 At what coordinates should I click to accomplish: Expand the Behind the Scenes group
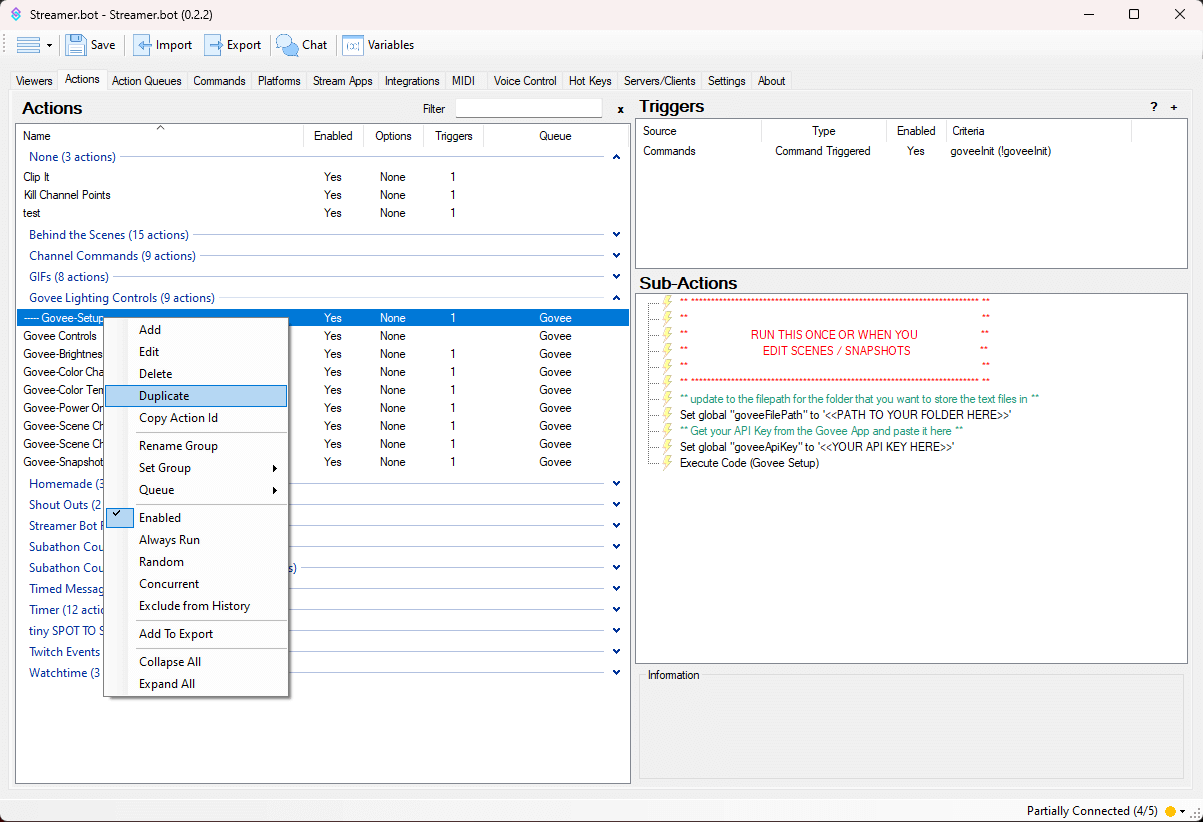click(x=616, y=235)
